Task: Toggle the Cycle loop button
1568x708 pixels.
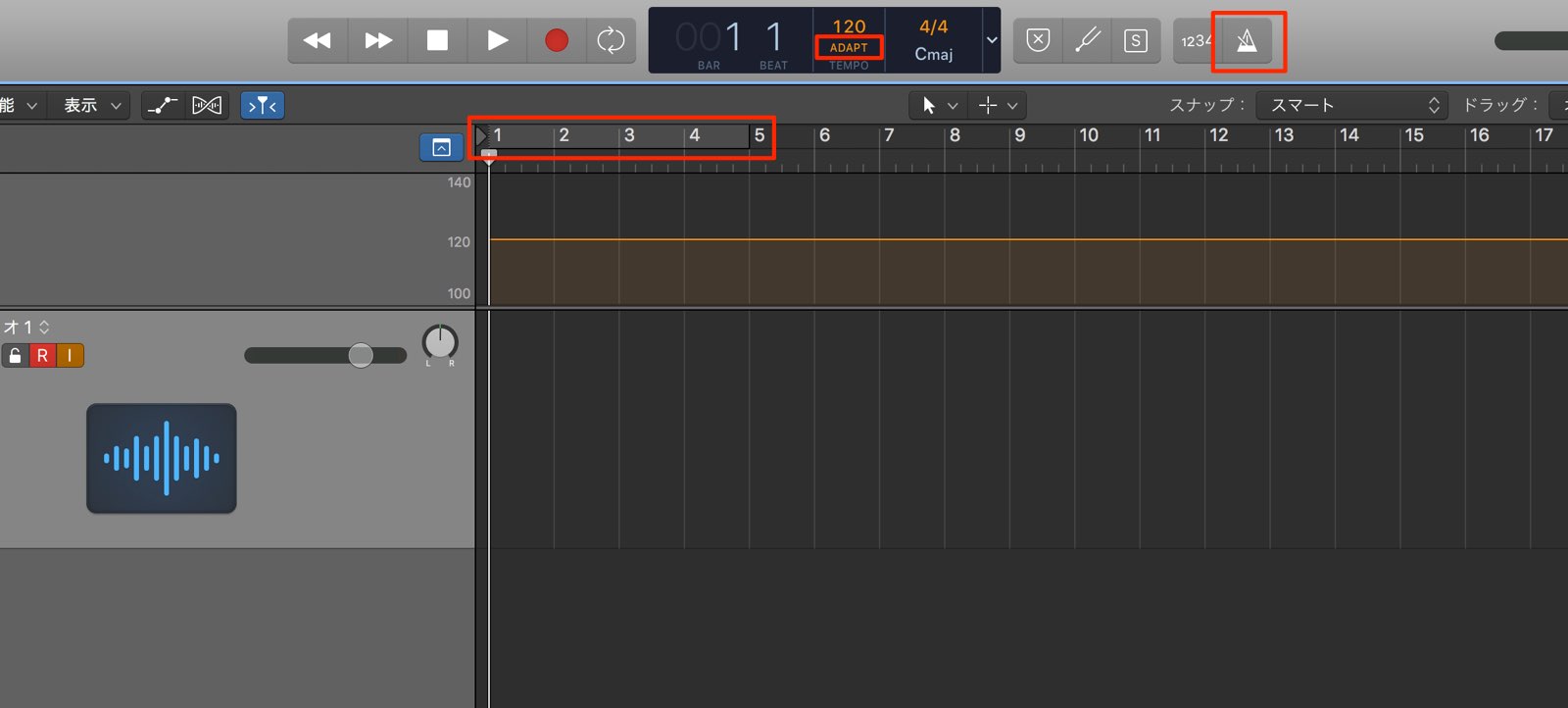Action: tap(611, 40)
